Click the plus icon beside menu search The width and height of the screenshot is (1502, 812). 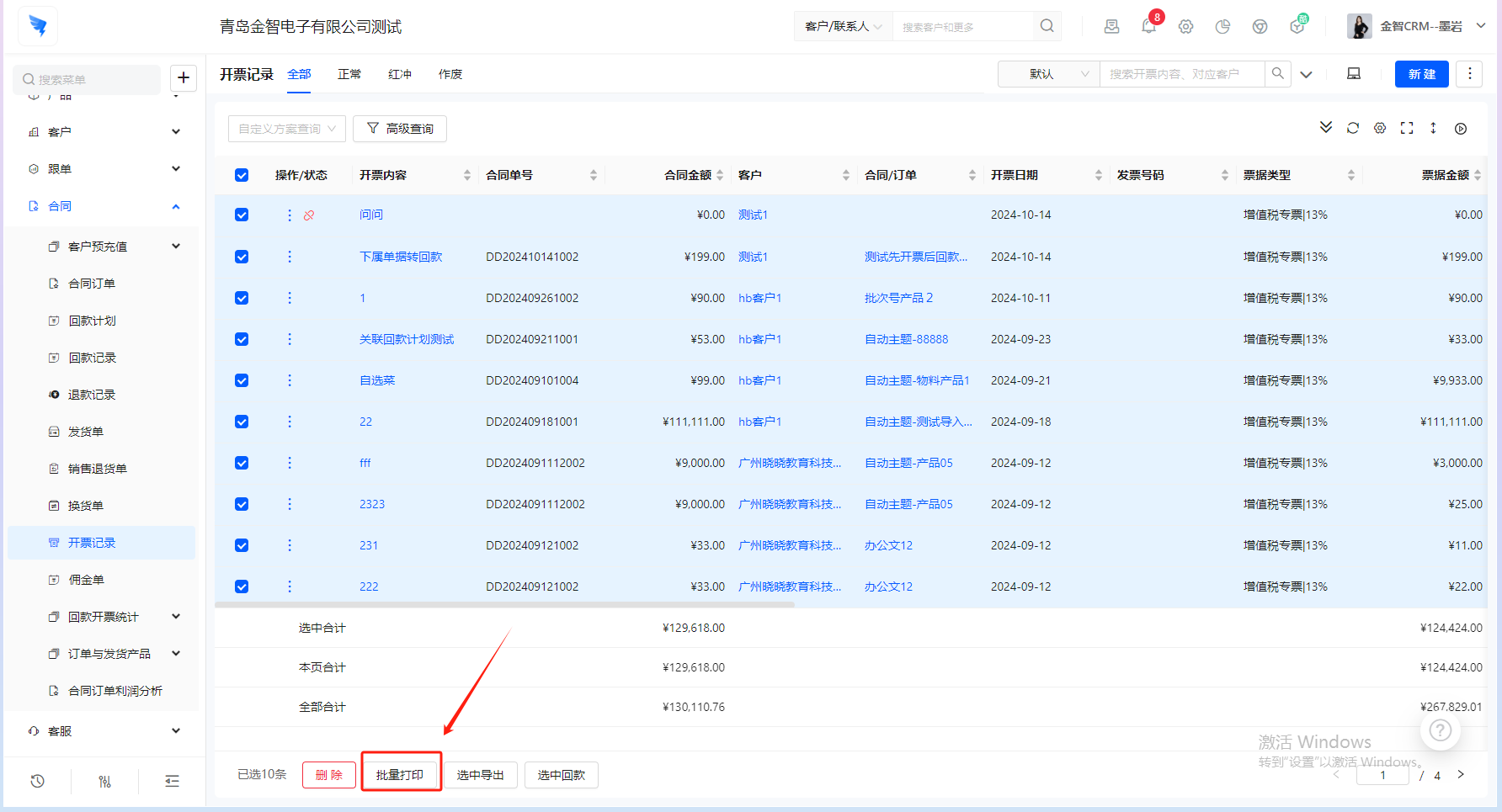[184, 78]
